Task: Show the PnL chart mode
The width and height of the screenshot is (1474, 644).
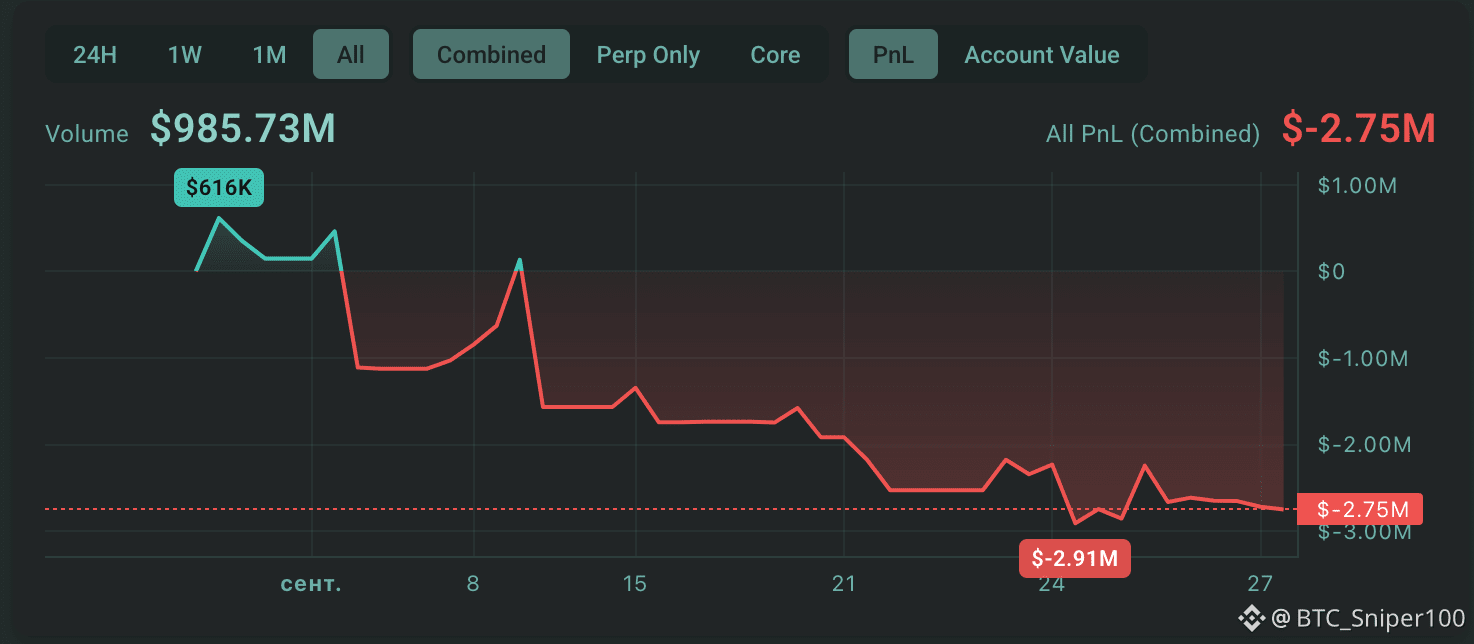Action: coord(893,55)
